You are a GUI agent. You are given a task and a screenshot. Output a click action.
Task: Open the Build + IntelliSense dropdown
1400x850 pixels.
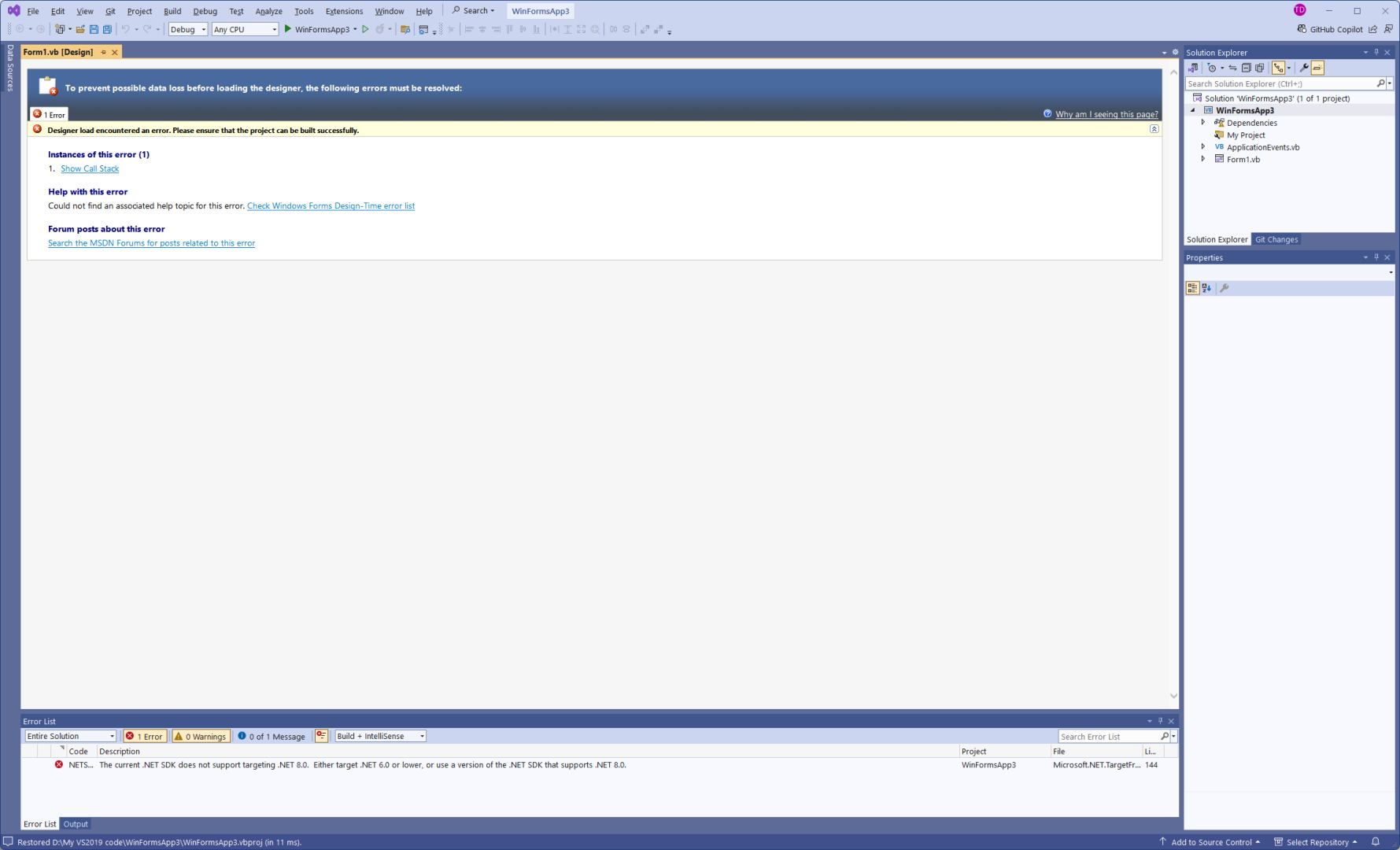tap(380, 736)
